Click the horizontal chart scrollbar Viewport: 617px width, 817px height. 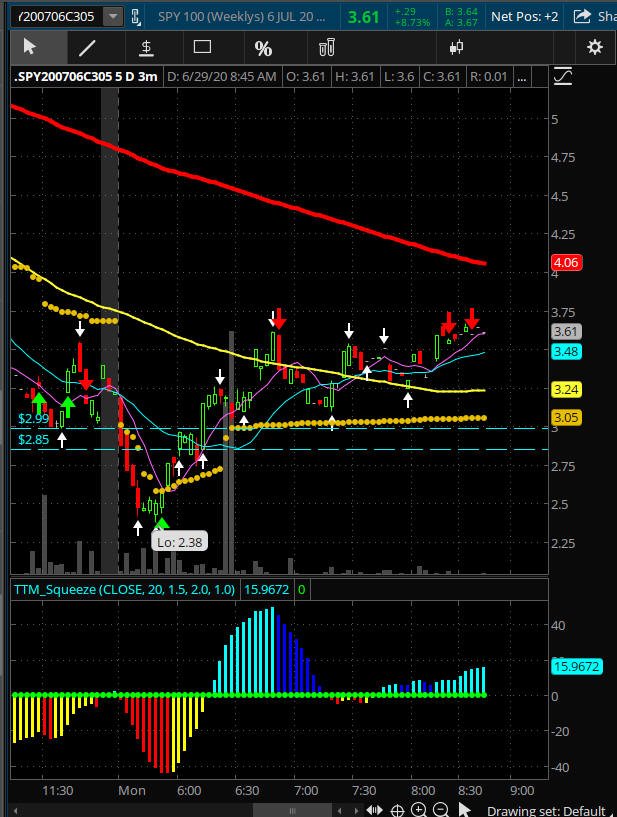[x=290, y=810]
